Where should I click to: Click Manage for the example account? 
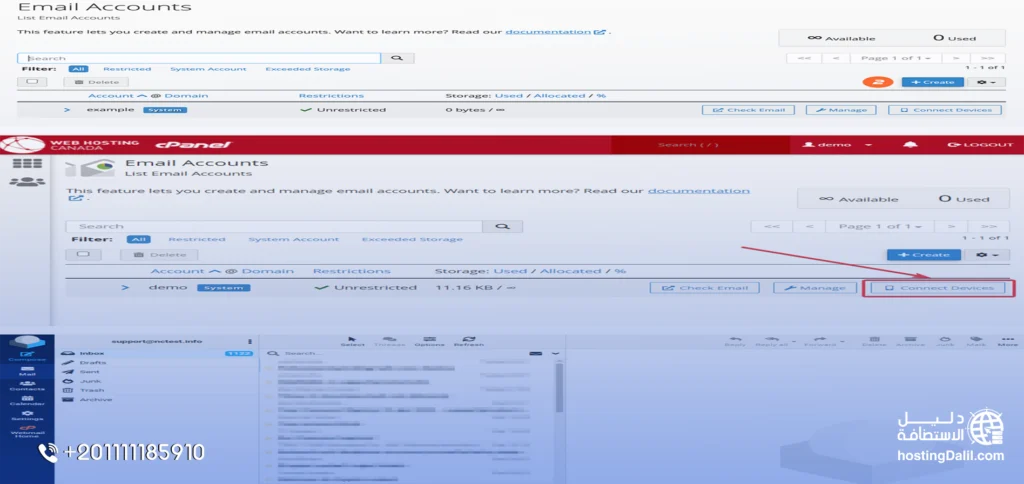pos(840,110)
